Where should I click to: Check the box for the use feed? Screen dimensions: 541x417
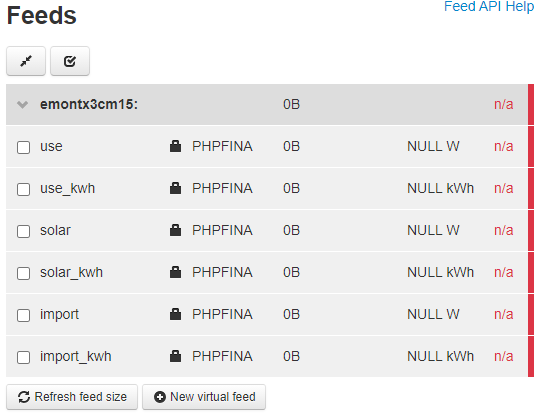[23, 147]
